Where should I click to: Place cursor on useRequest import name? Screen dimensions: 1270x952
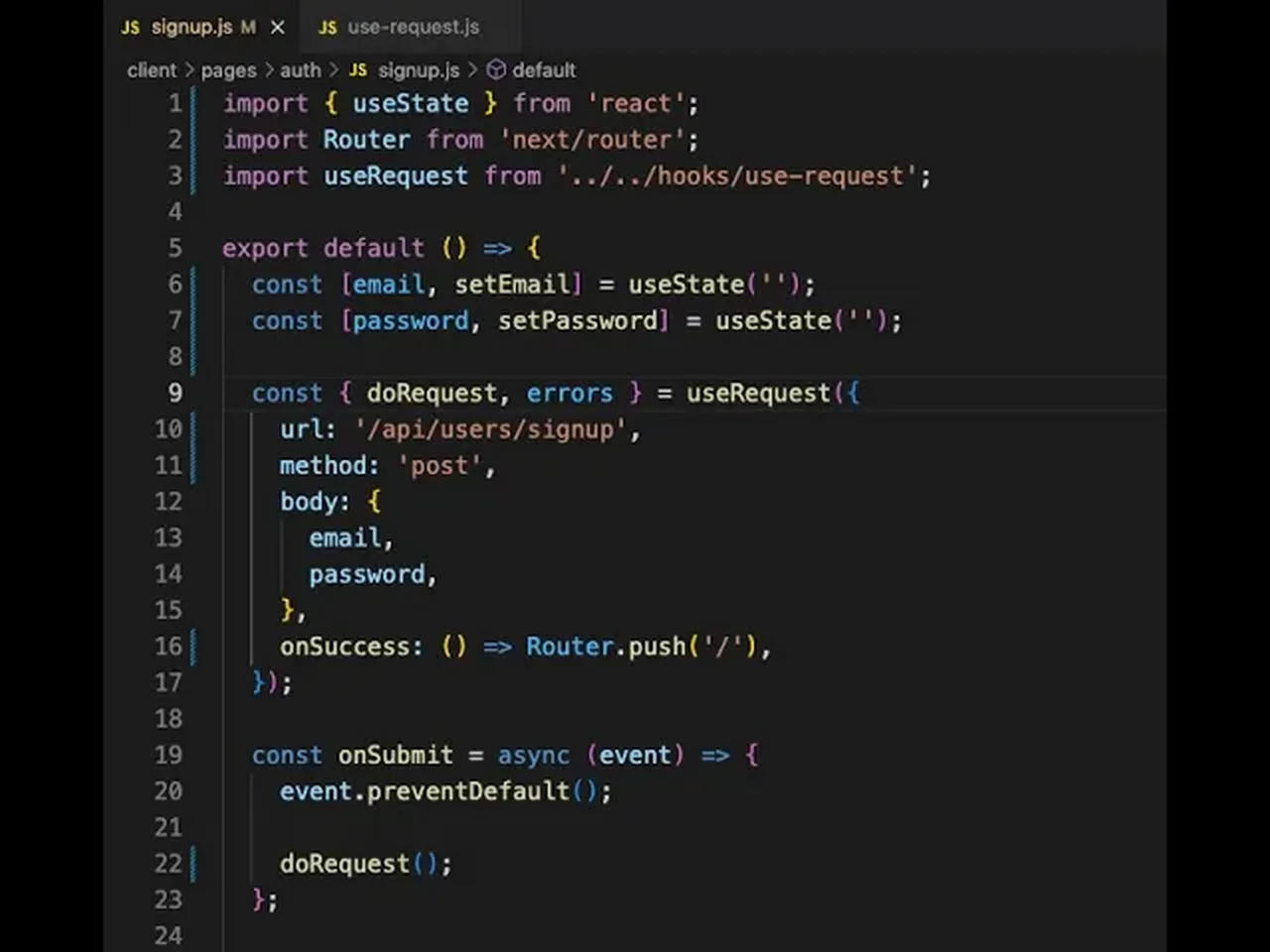395,177
